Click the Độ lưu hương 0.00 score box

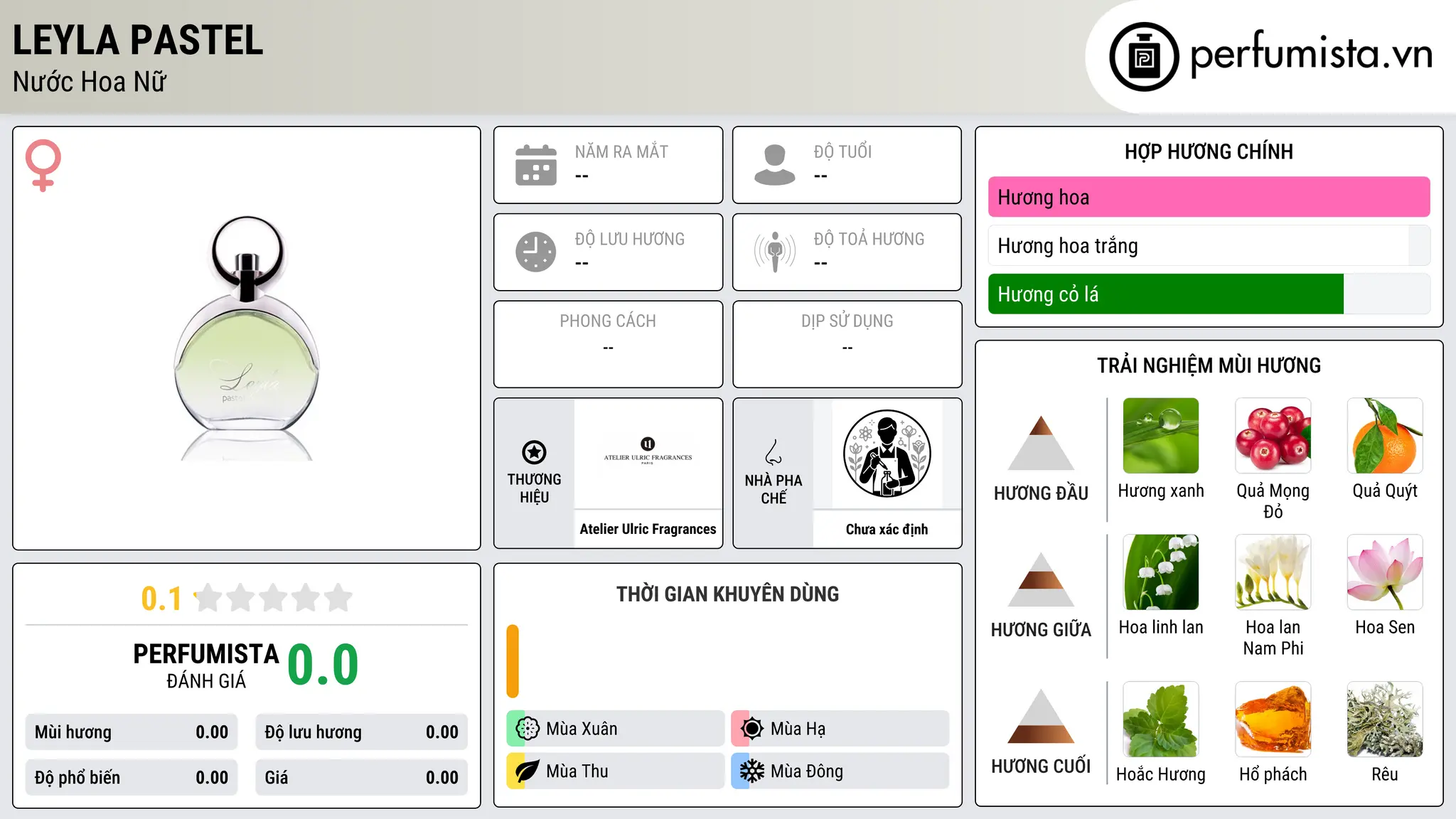click(x=361, y=732)
